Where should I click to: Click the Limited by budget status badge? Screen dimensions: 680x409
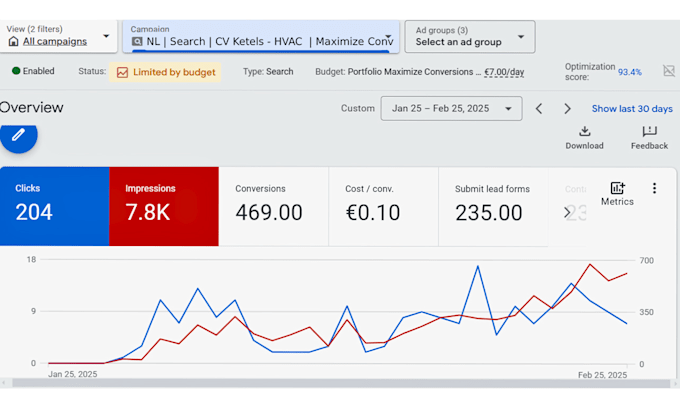tap(165, 72)
